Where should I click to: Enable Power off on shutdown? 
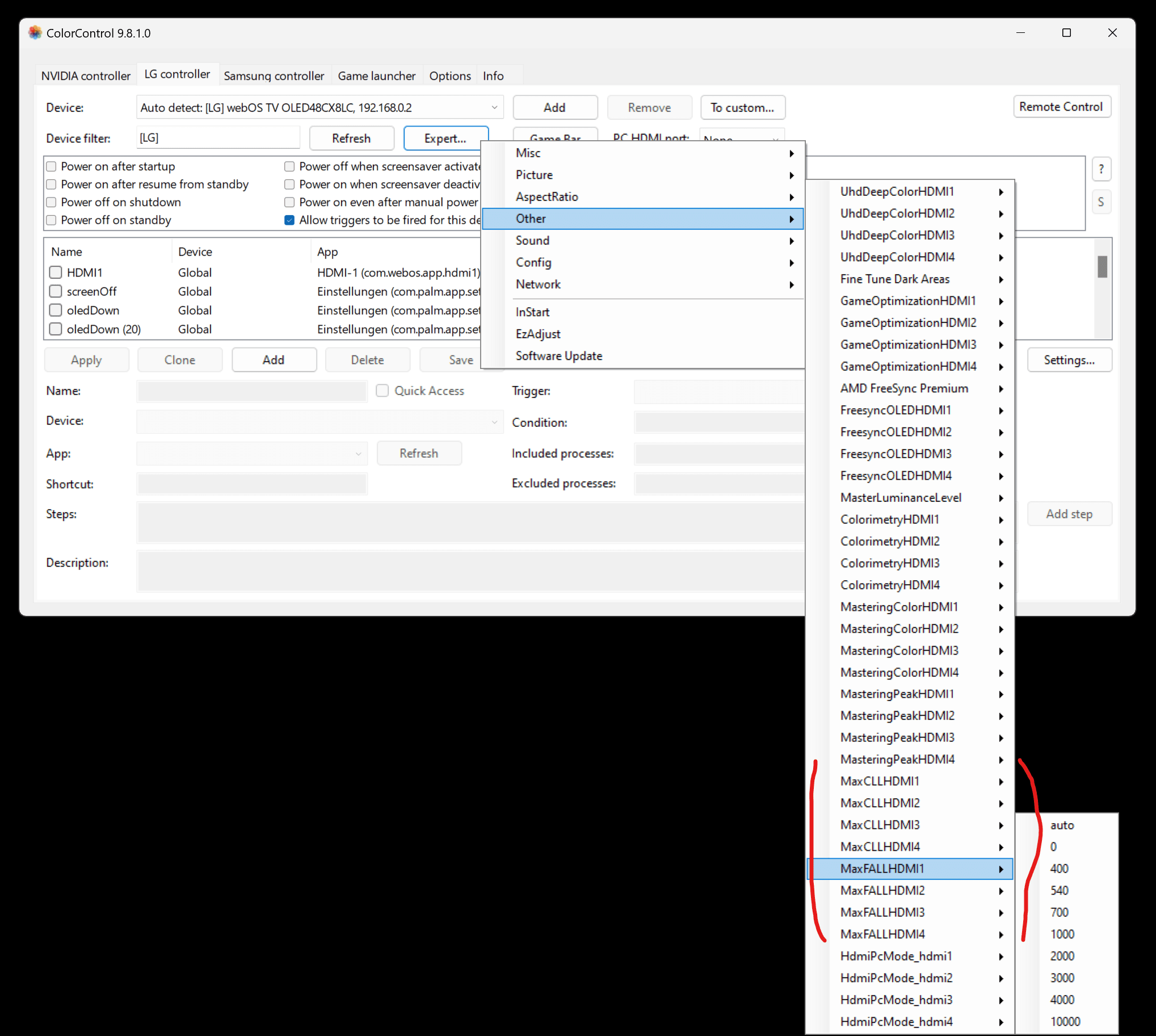[51, 202]
